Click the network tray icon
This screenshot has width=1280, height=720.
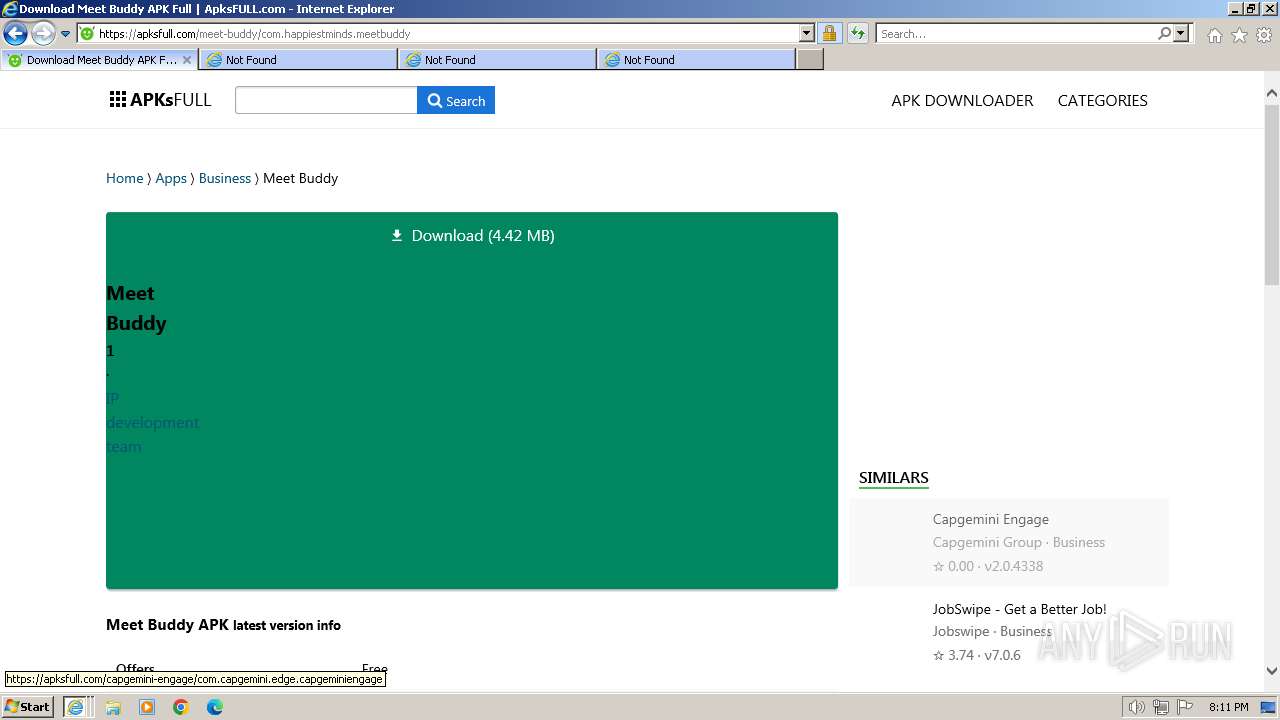(1161, 707)
